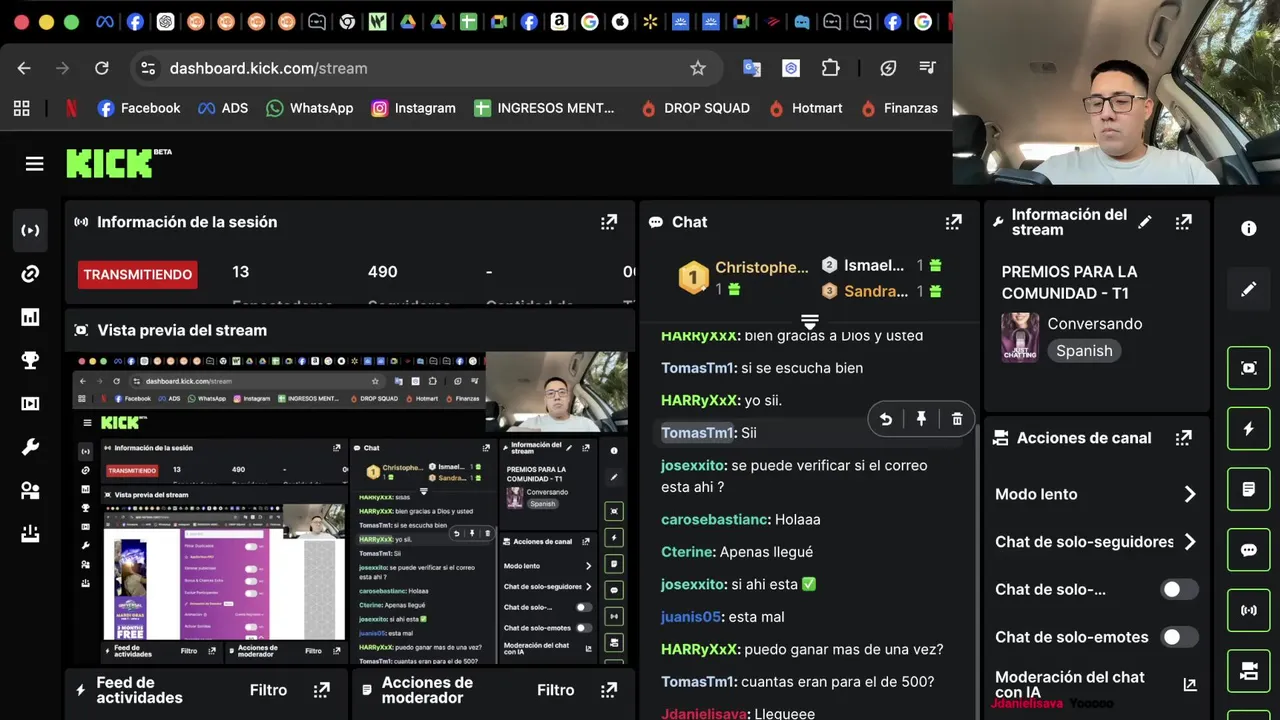Viewport: 1280px width, 720px height.
Task: Pop out the Feed de actividades panel
Action: click(x=321, y=690)
